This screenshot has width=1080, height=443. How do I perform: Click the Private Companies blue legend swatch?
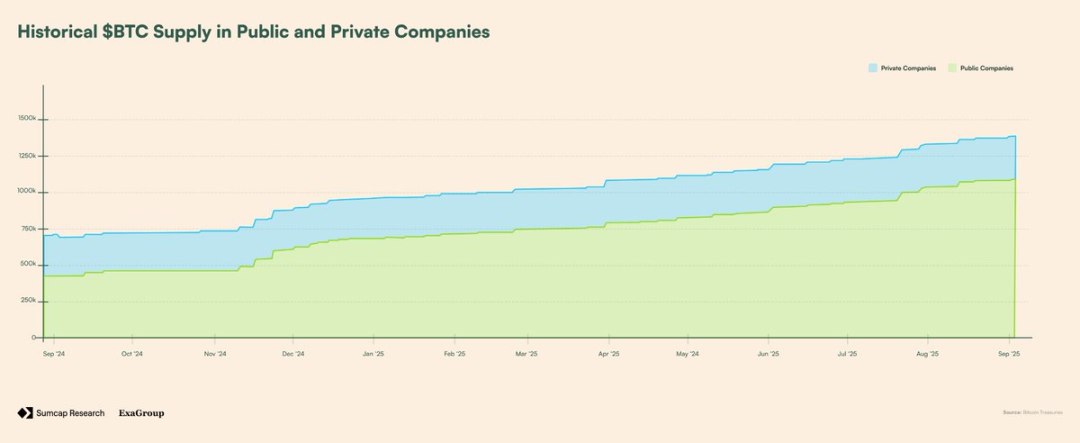pos(873,68)
